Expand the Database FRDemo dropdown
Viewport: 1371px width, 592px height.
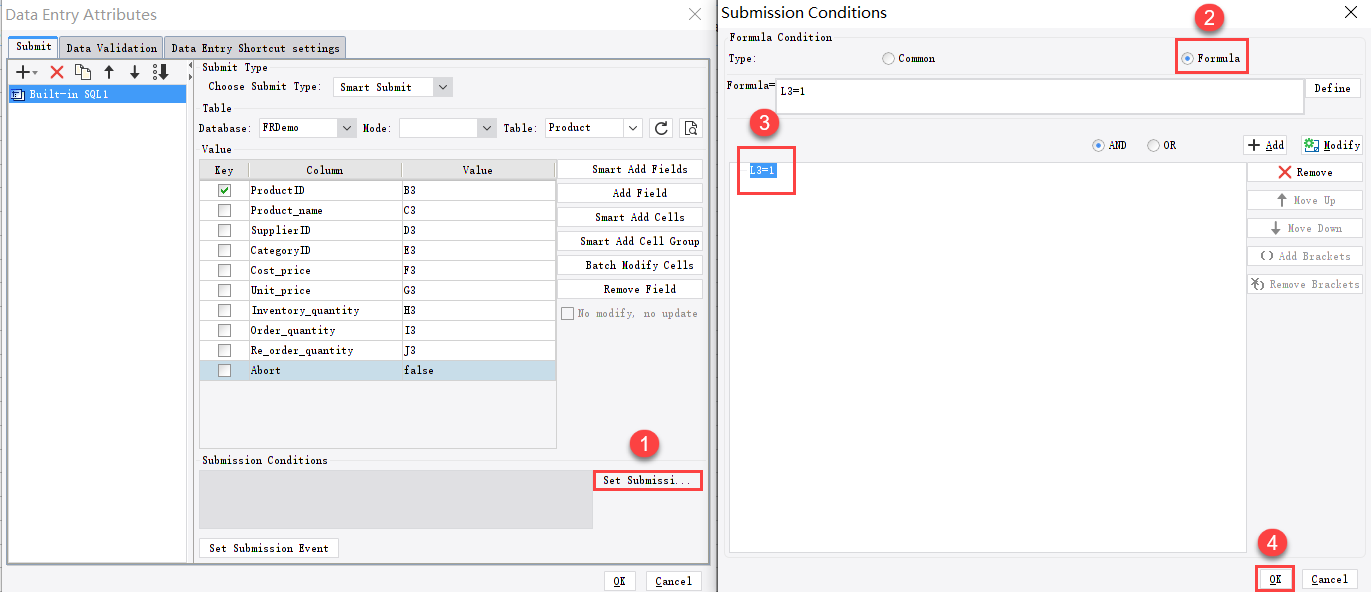coord(344,128)
